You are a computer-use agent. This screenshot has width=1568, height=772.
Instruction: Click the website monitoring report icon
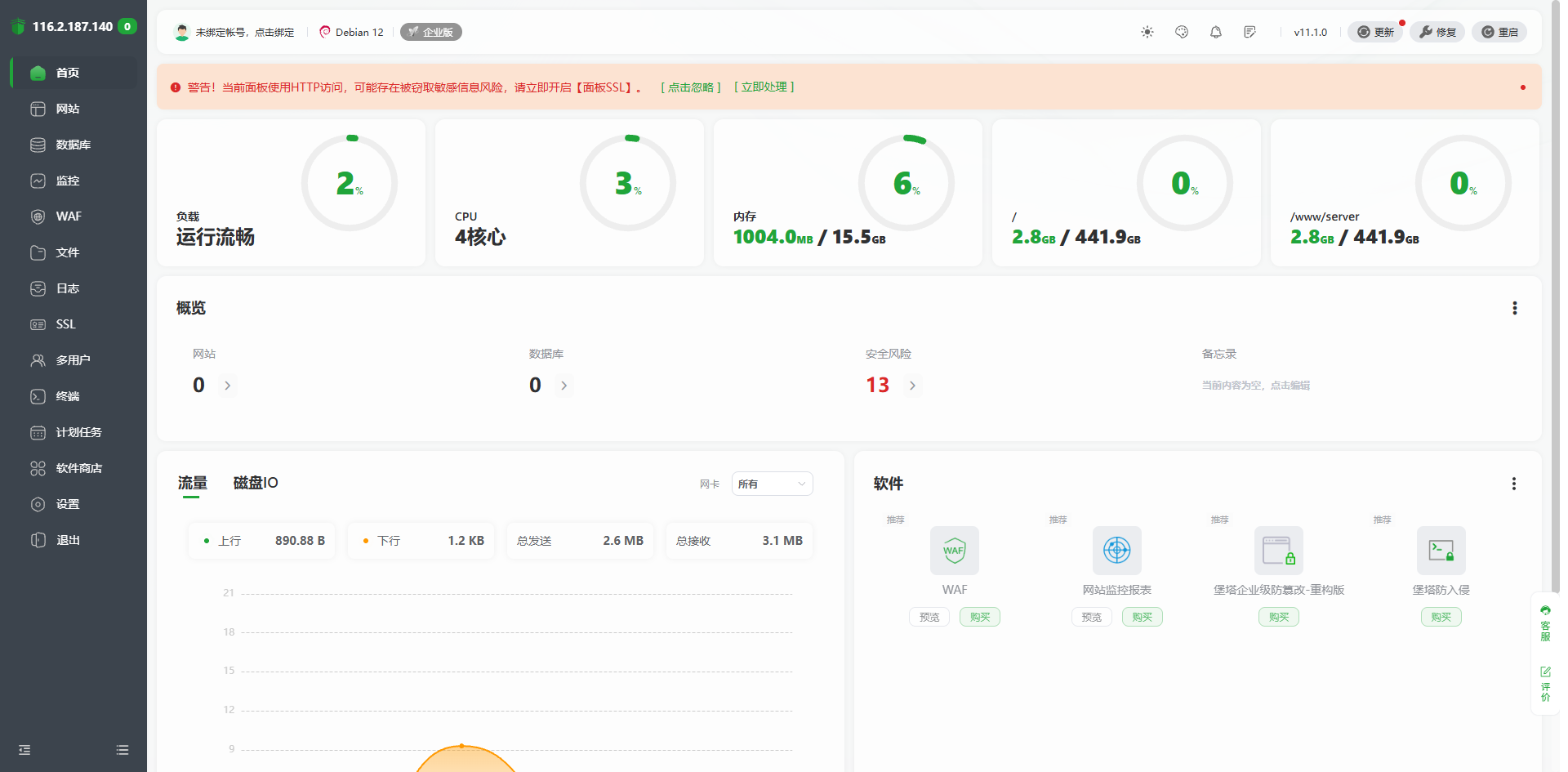click(x=1116, y=551)
